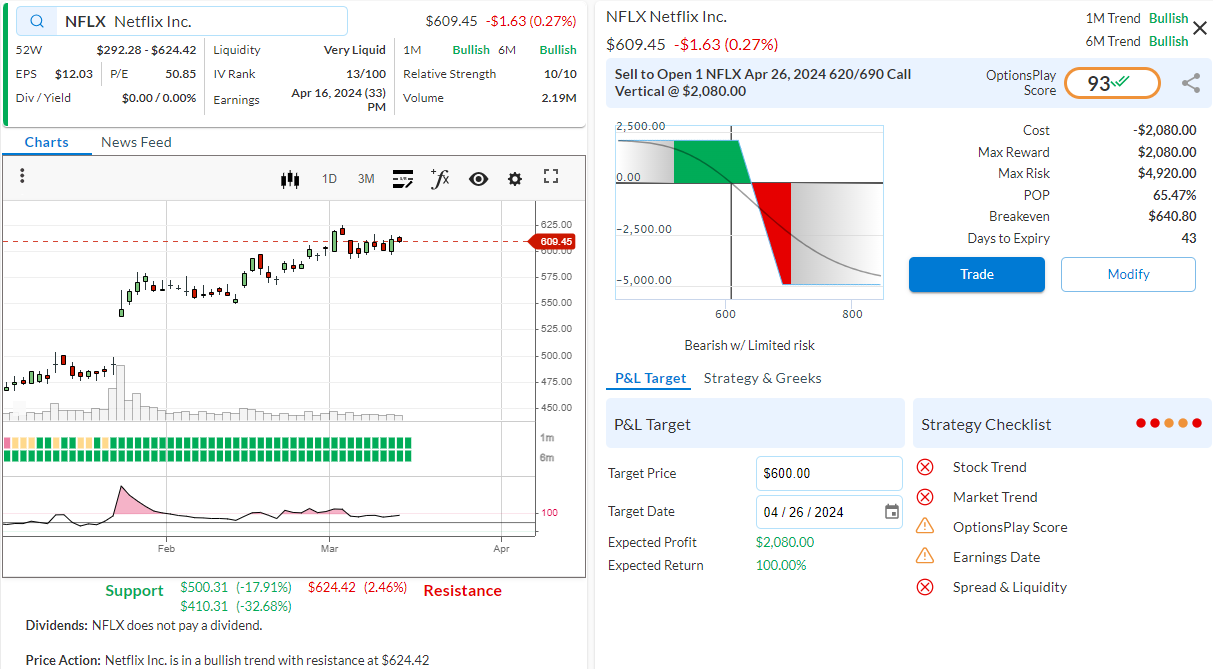Edit the Target Price field
The height and width of the screenshot is (669, 1213).
click(x=829, y=473)
